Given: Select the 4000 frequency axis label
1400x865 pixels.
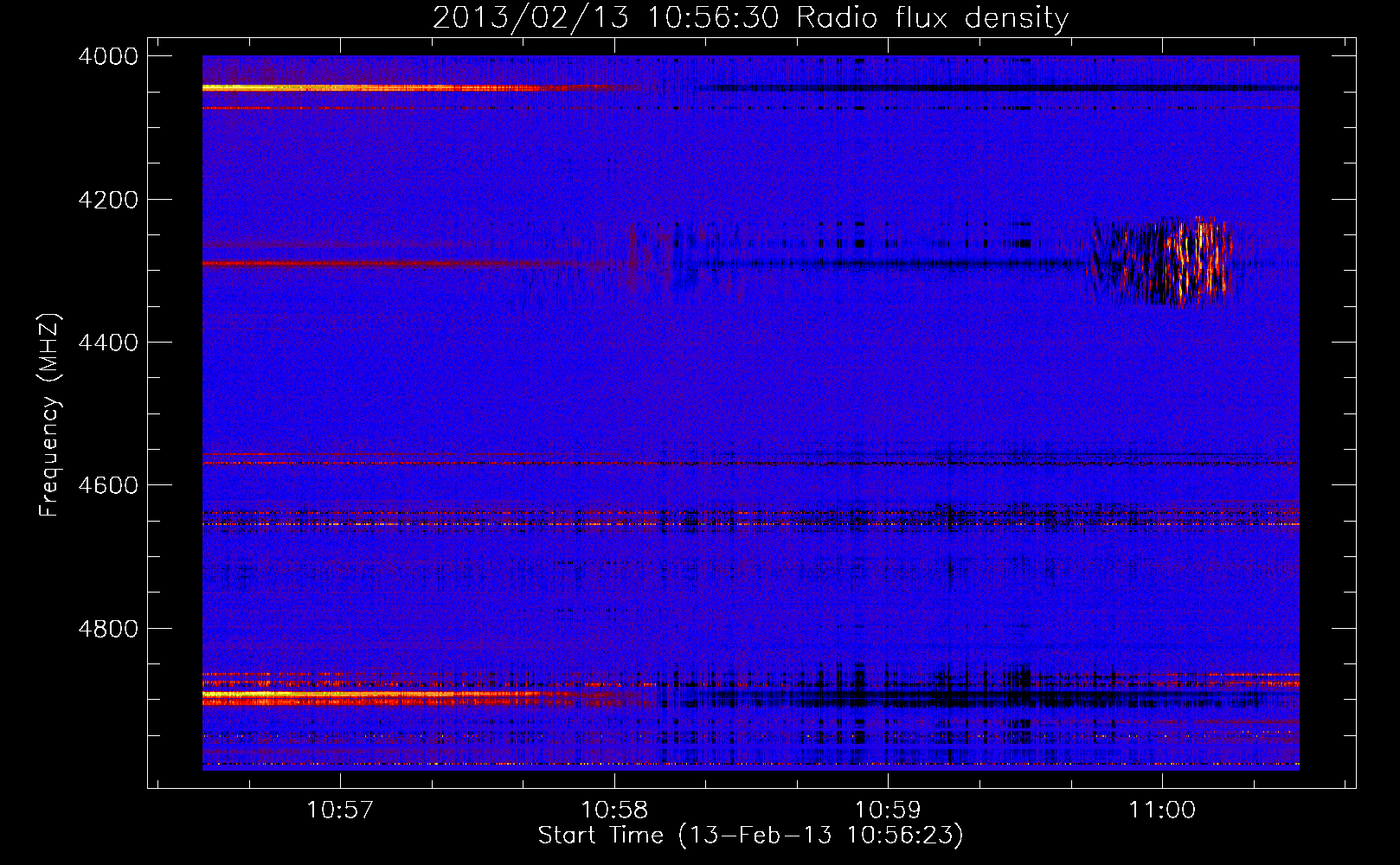Looking at the screenshot, I should (x=108, y=56).
